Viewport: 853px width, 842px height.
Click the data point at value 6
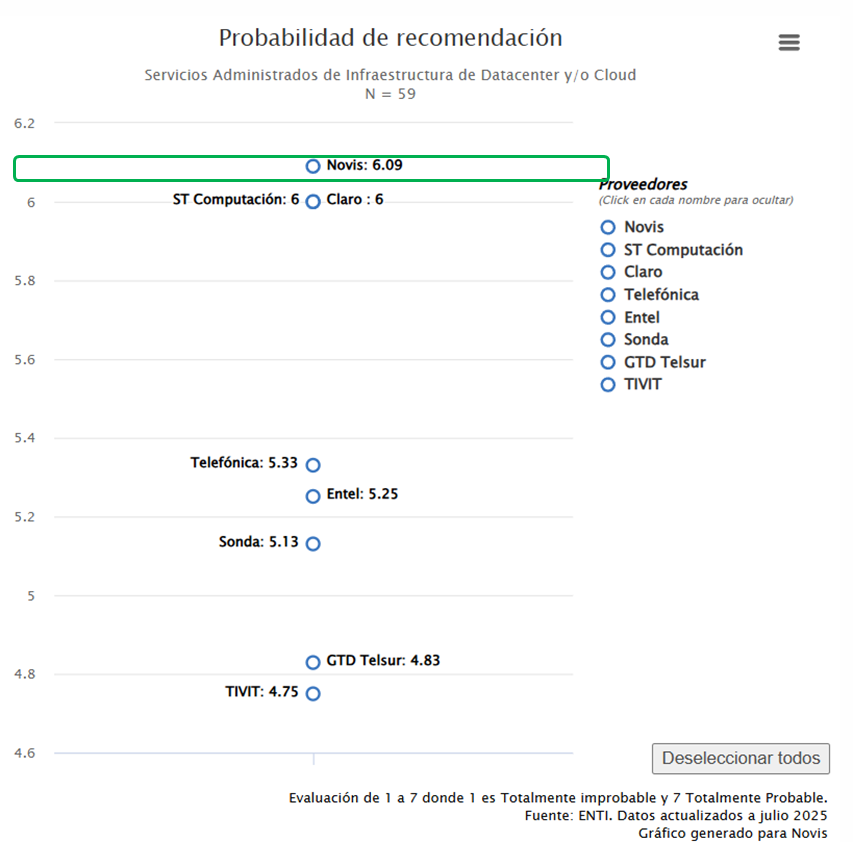click(313, 201)
